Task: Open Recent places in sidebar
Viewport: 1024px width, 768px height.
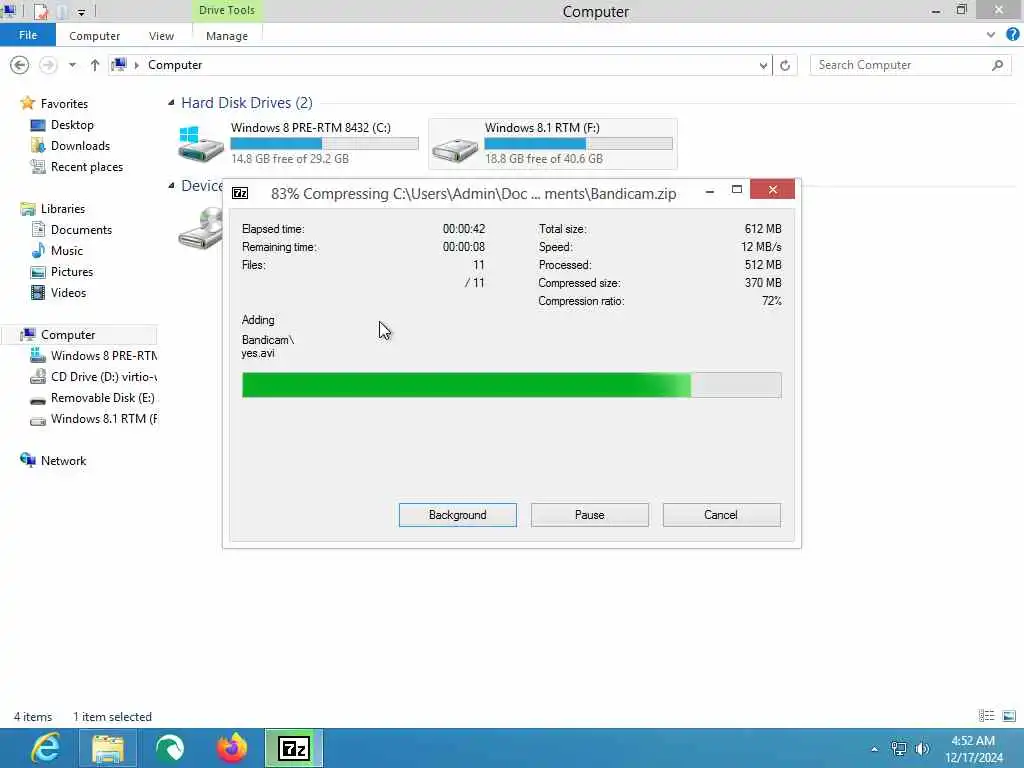Action: (x=87, y=167)
